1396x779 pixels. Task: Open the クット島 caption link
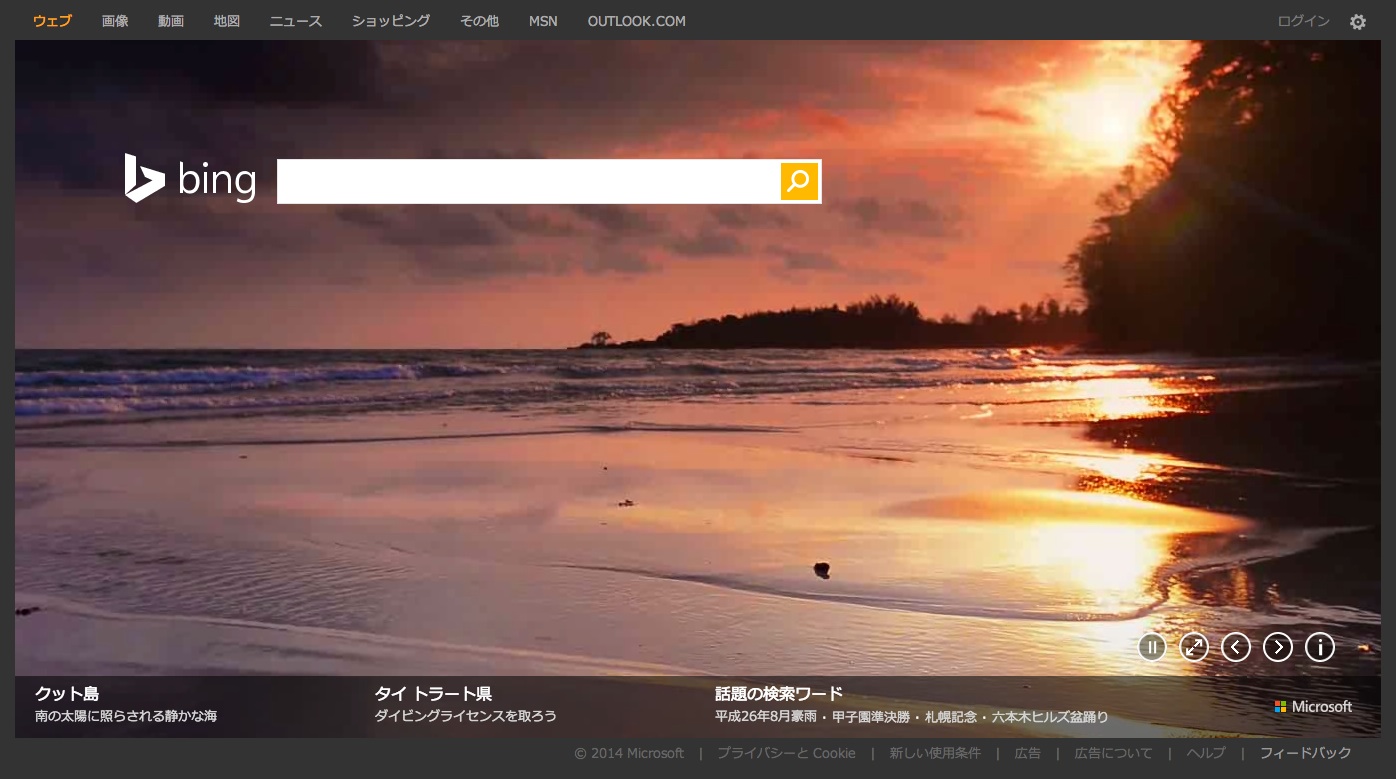tap(67, 694)
